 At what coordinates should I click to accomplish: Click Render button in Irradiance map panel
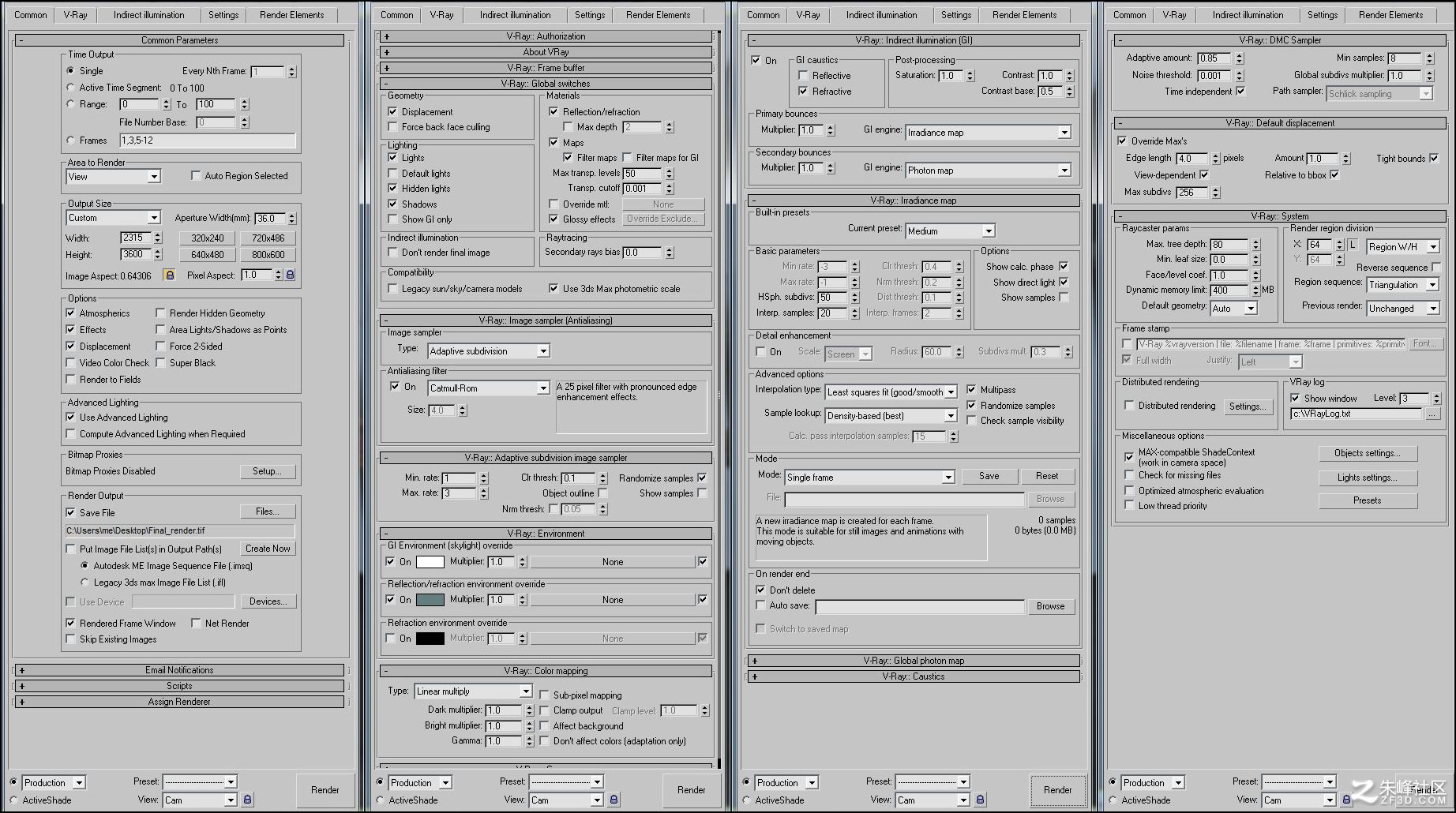[x=1058, y=790]
